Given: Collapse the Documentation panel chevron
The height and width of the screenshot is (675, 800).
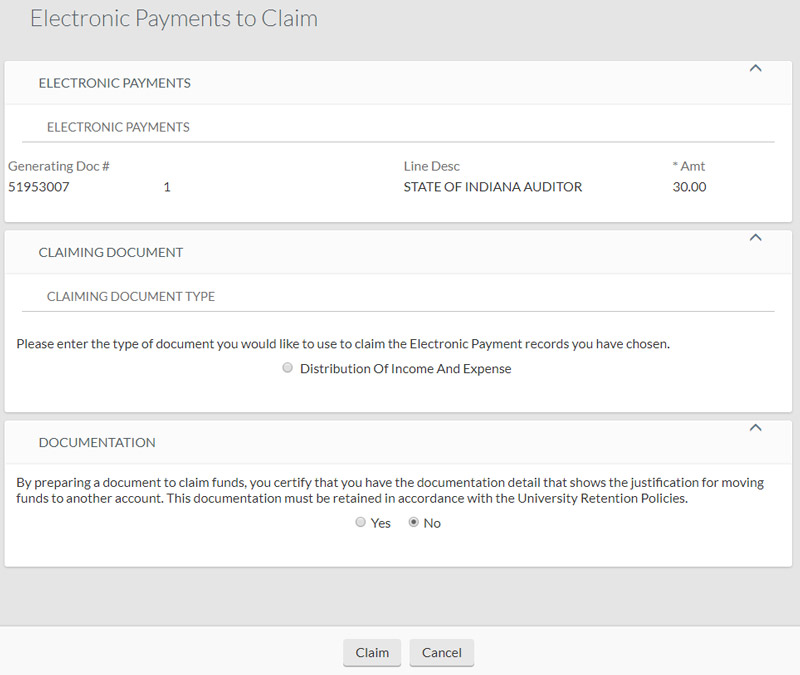Looking at the screenshot, I should click(756, 428).
